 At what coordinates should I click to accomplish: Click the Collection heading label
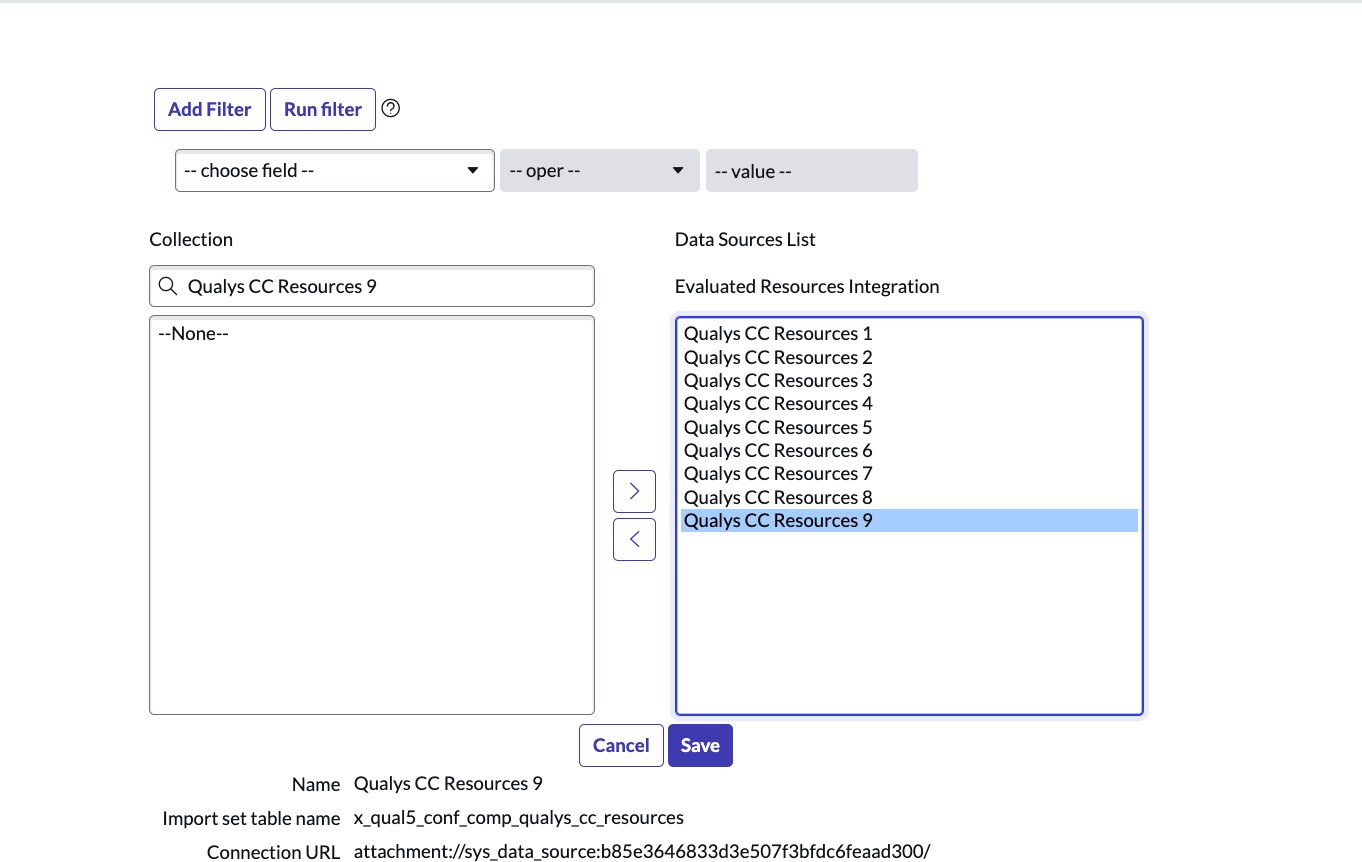click(x=191, y=239)
